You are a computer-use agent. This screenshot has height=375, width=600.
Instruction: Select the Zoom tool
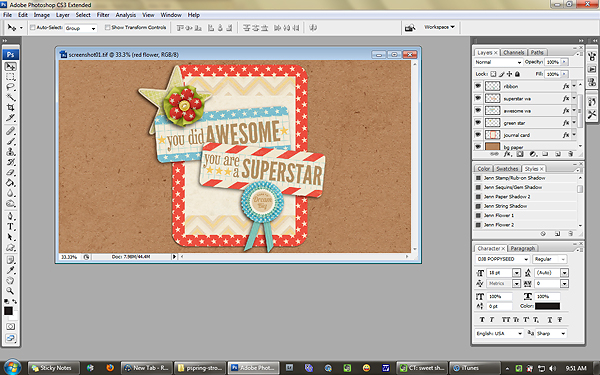click(10, 291)
